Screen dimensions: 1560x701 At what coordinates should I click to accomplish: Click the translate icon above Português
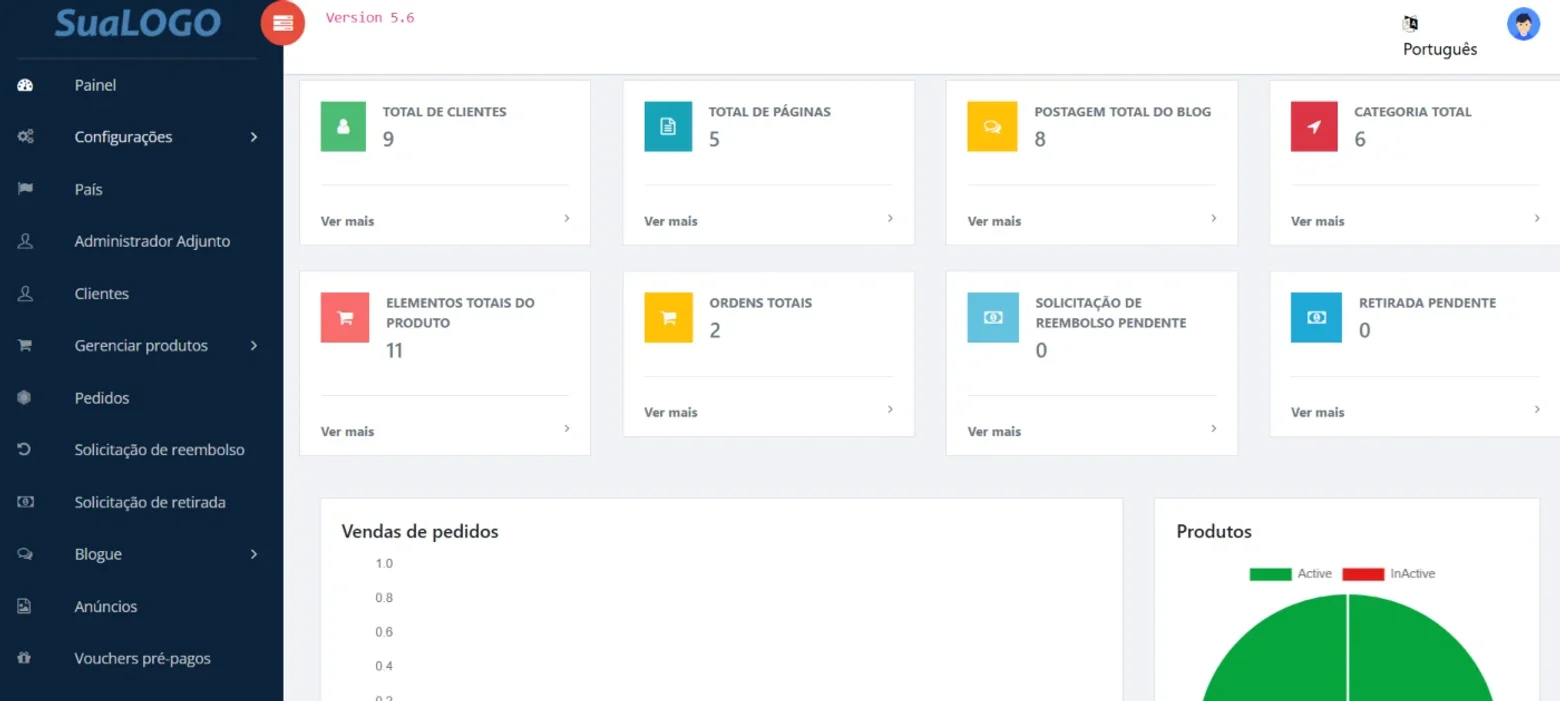tap(1411, 24)
